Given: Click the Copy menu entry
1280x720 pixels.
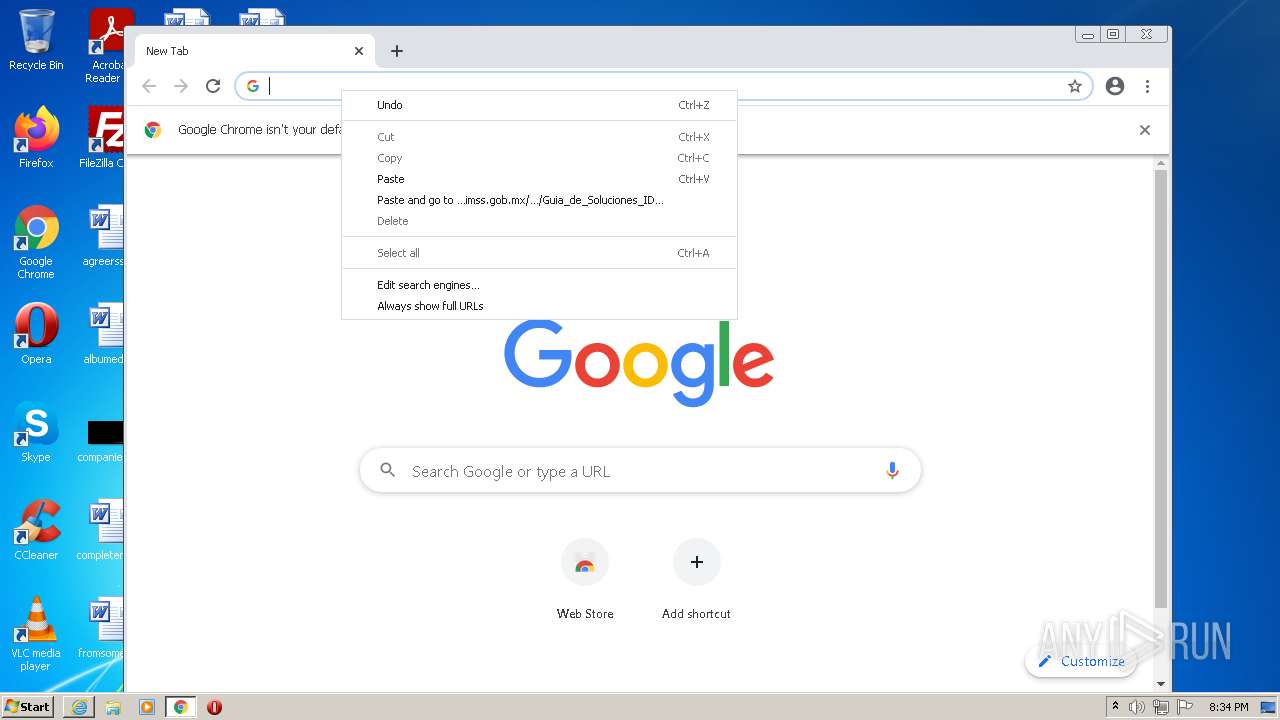Looking at the screenshot, I should coord(540,158).
